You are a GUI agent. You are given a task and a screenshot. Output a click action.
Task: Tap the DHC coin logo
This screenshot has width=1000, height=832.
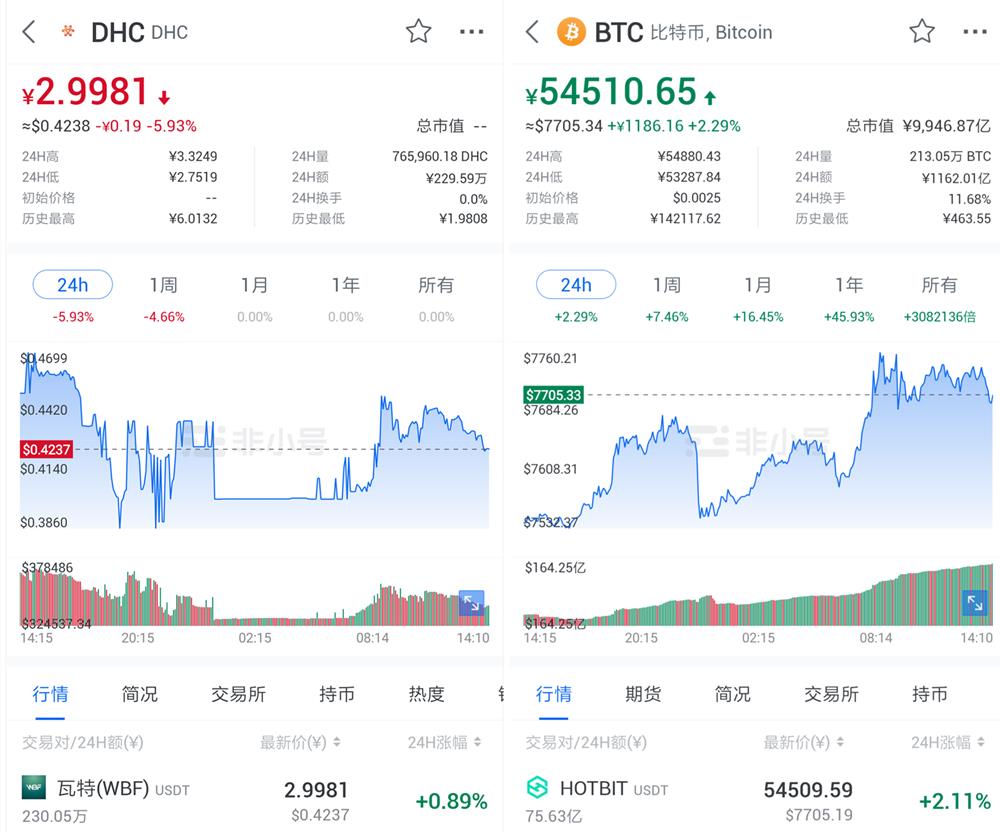(x=68, y=31)
